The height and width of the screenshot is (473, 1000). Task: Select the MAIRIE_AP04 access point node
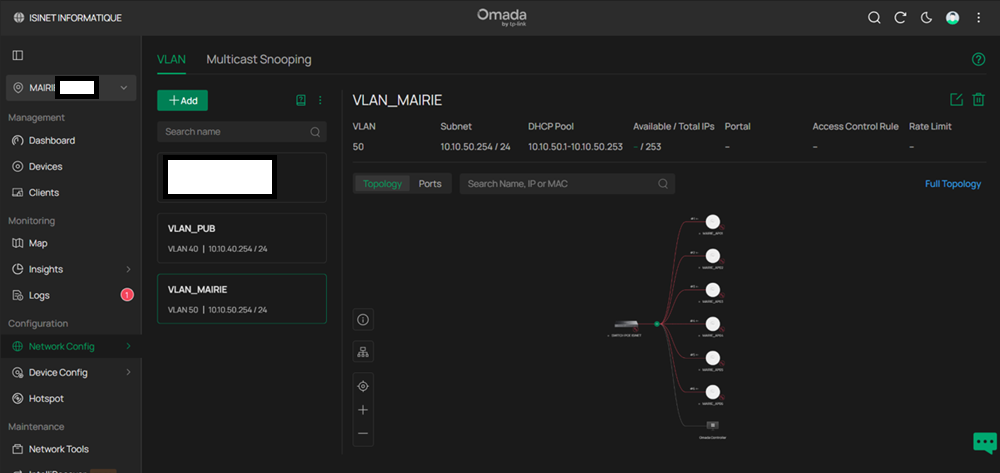(x=712, y=323)
